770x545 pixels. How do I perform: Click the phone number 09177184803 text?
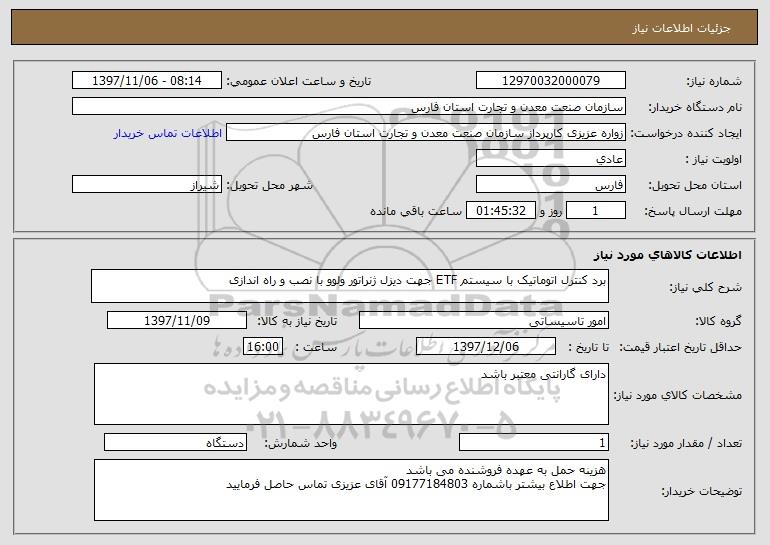tap(430, 485)
